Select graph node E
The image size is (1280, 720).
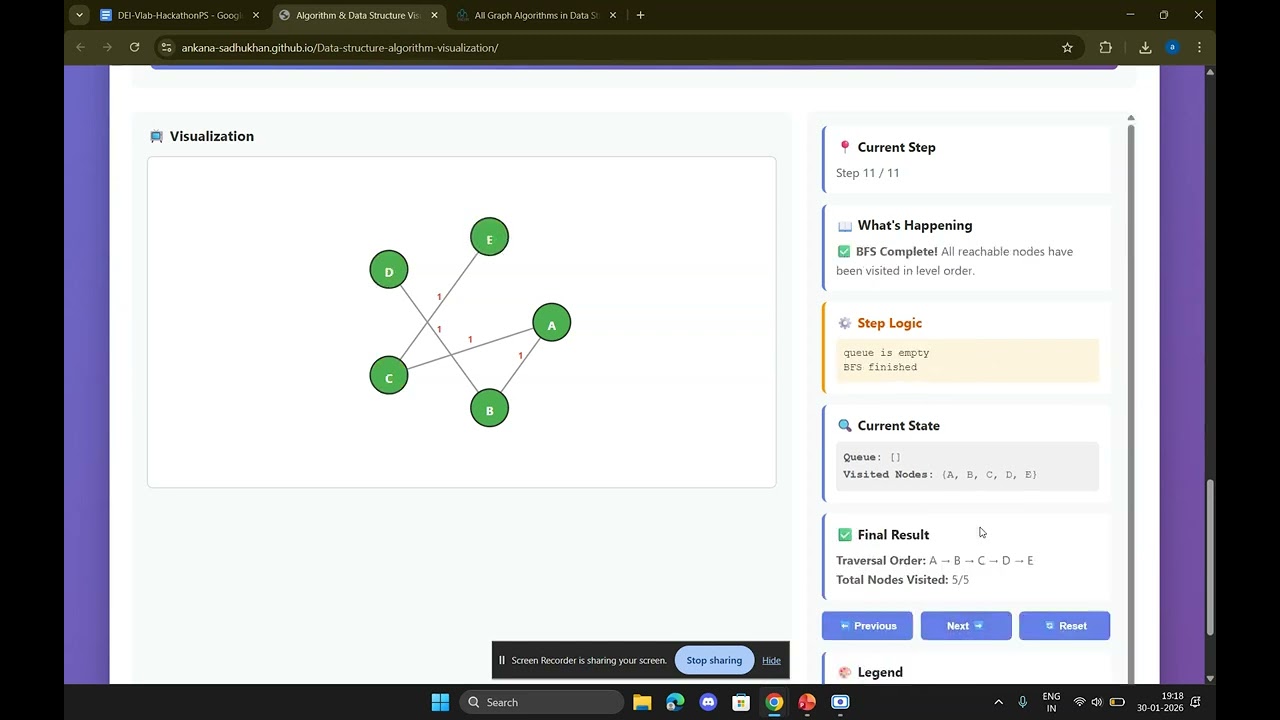489,237
